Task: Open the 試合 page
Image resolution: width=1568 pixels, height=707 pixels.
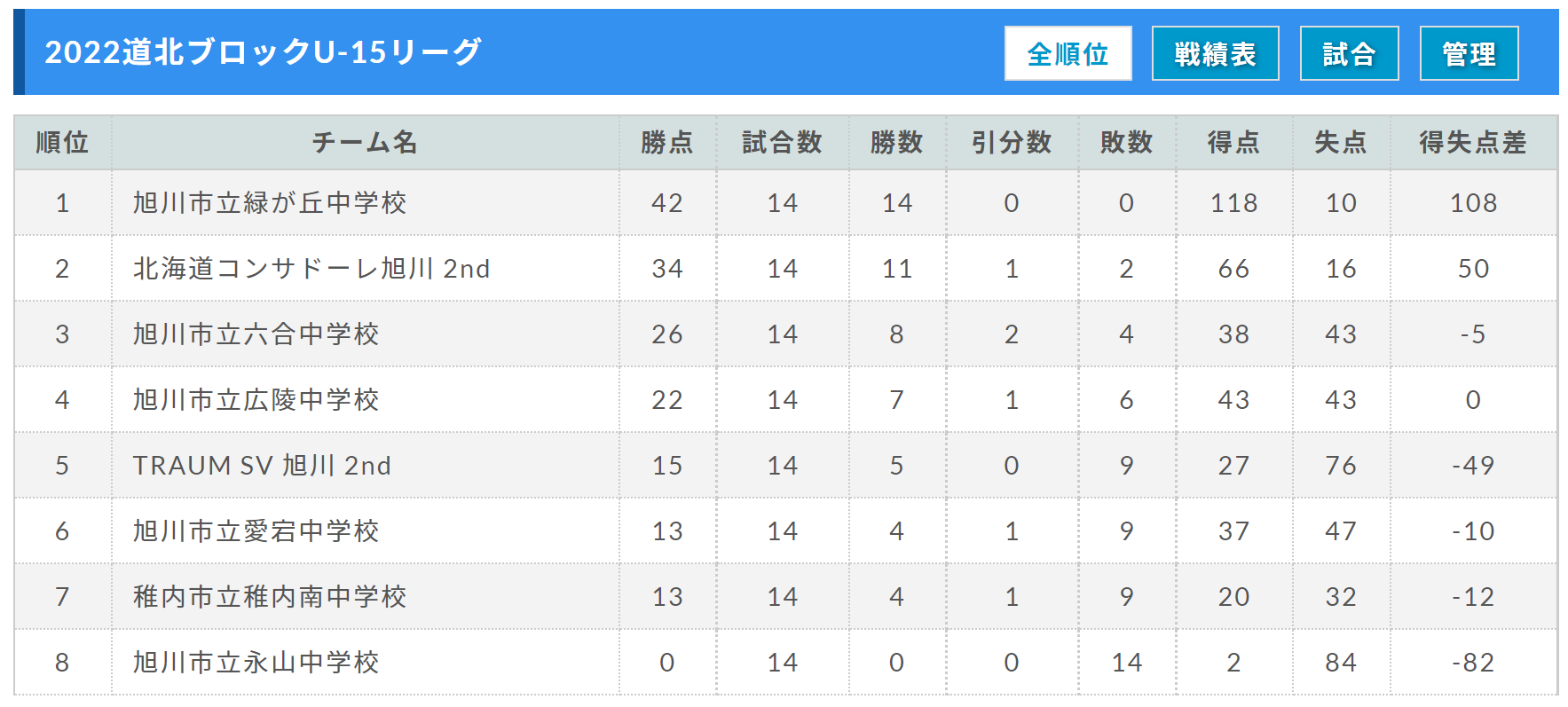Action: 1349,53
